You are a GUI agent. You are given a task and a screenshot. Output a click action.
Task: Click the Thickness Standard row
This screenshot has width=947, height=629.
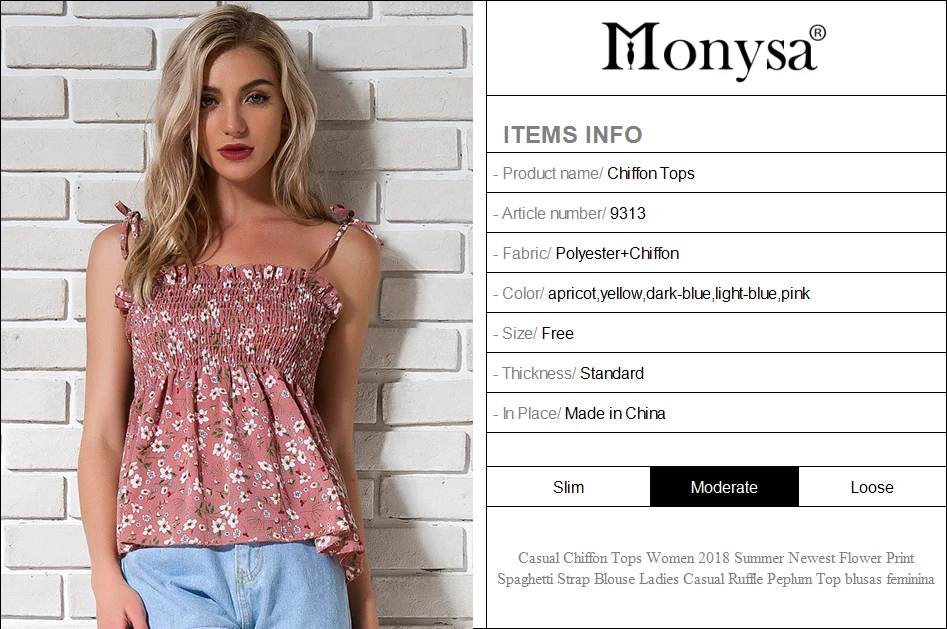tap(716, 373)
